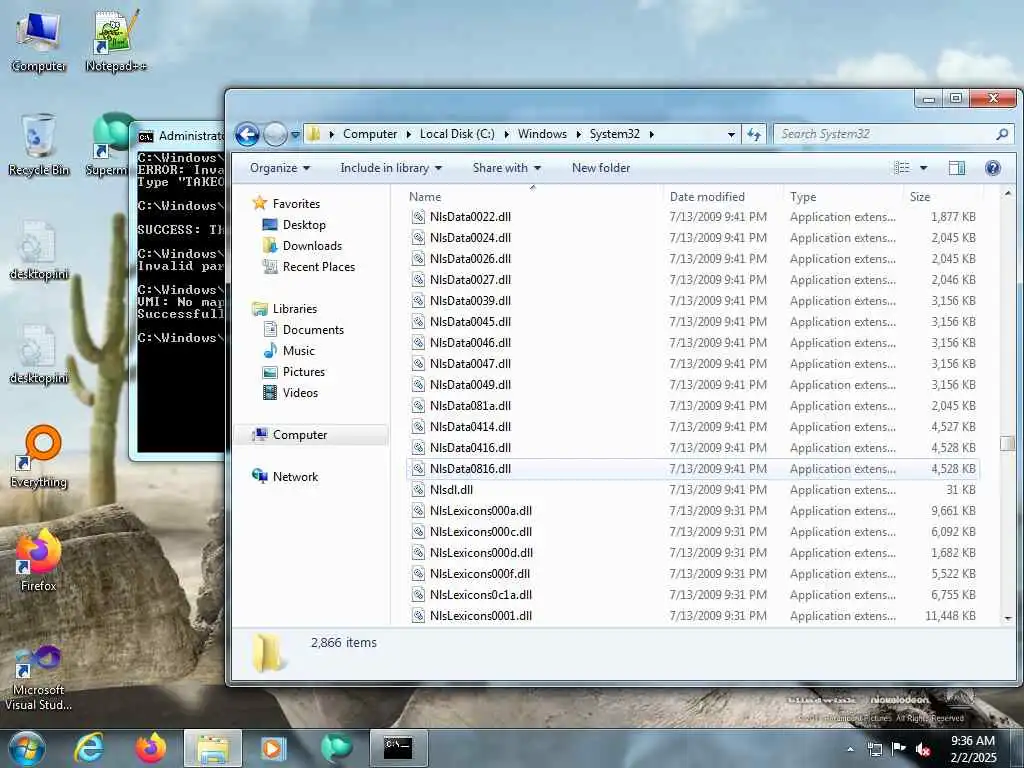Open Include in library menu
The width and height of the screenshot is (1024, 768).
pos(391,168)
